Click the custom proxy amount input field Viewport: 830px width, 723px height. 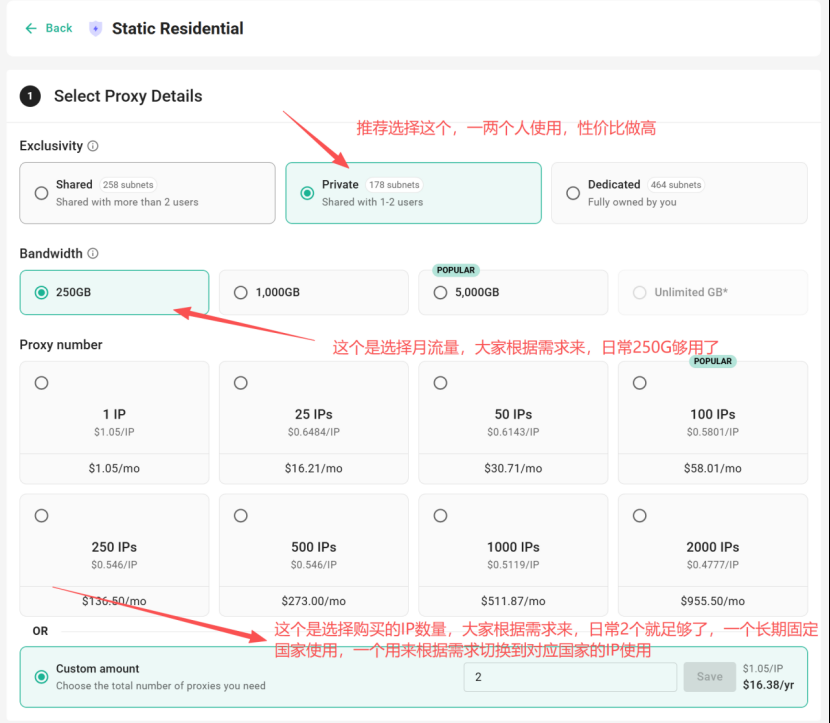click(x=570, y=677)
